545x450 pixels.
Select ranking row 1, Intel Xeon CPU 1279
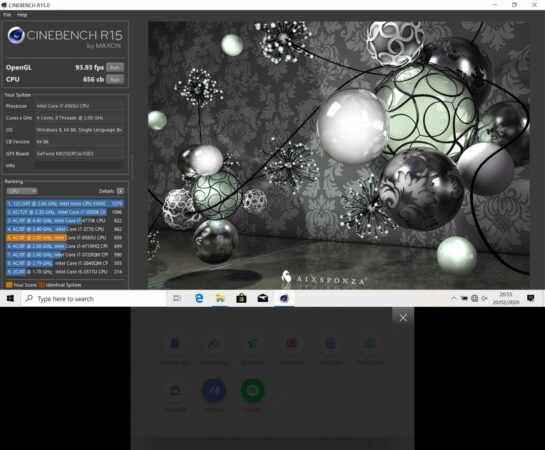click(65, 203)
